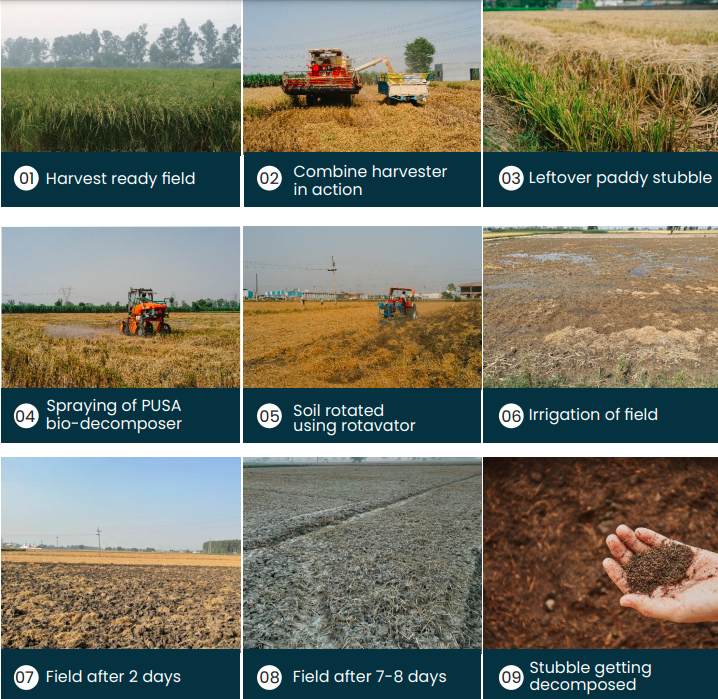Open the harvest ready field photo

coord(121,76)
